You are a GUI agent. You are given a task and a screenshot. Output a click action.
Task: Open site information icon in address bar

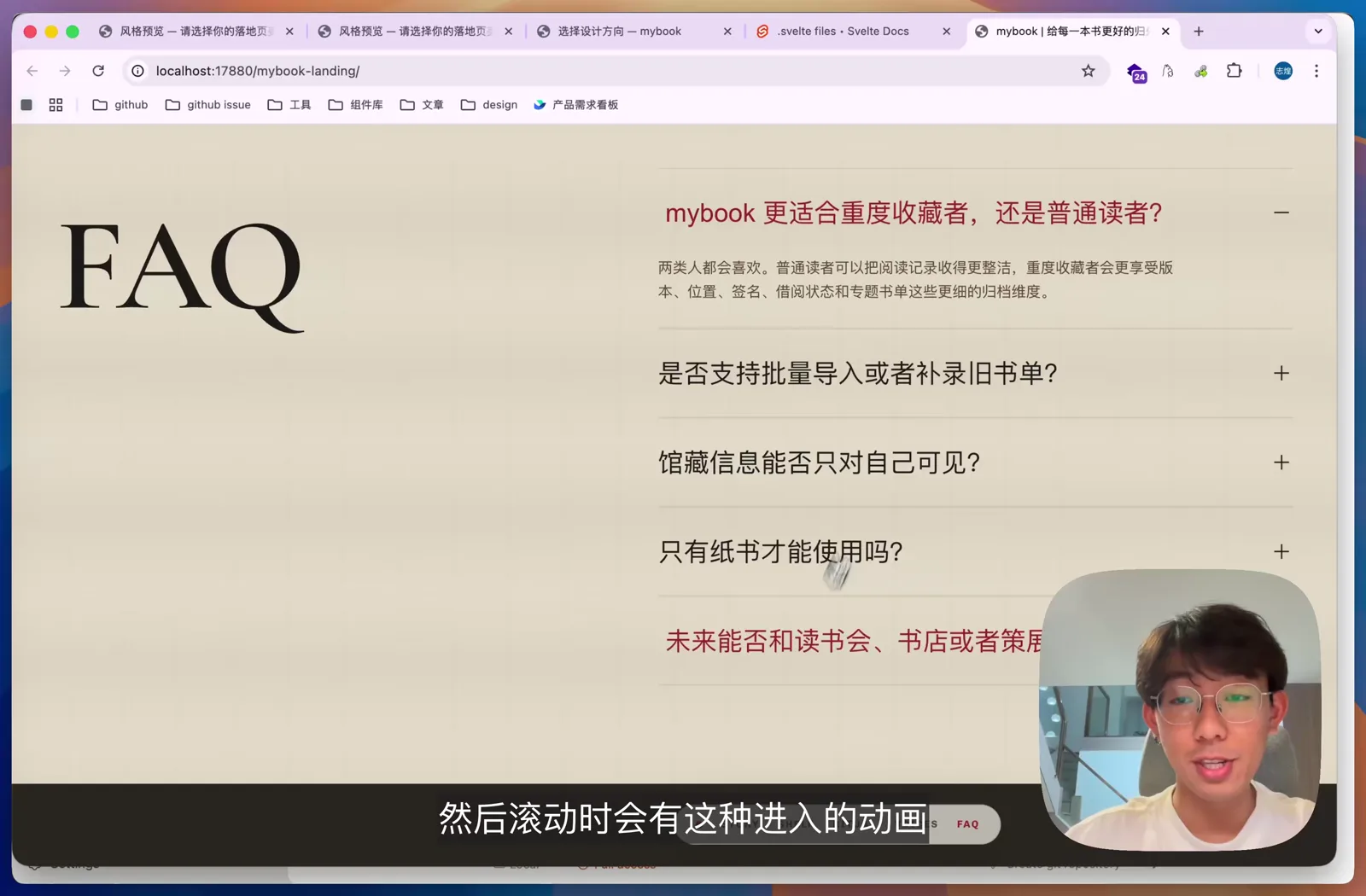[137, 71]
